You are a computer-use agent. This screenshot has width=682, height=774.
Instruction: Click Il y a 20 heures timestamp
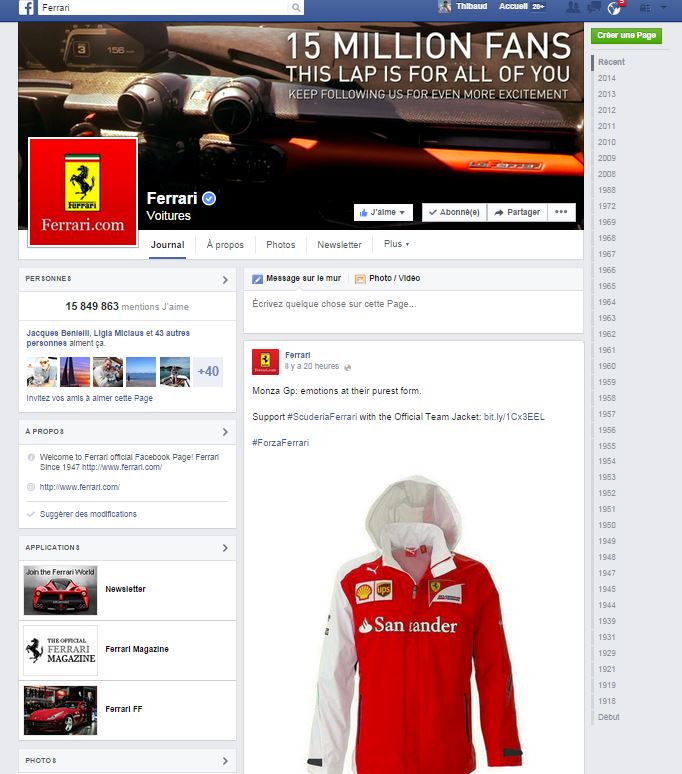312,366
